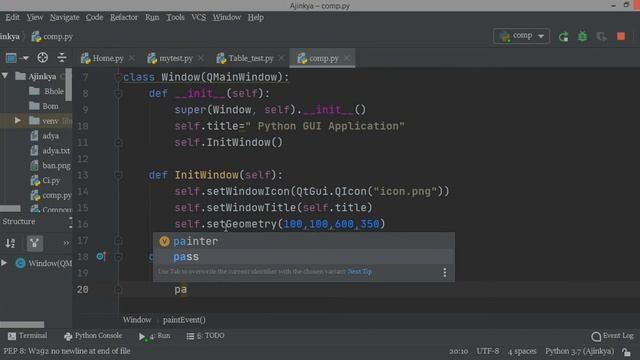Choose 'painter' completion suggestion
Image resolution: width=640 pixels, height=360 pixels.
(303, 241)
